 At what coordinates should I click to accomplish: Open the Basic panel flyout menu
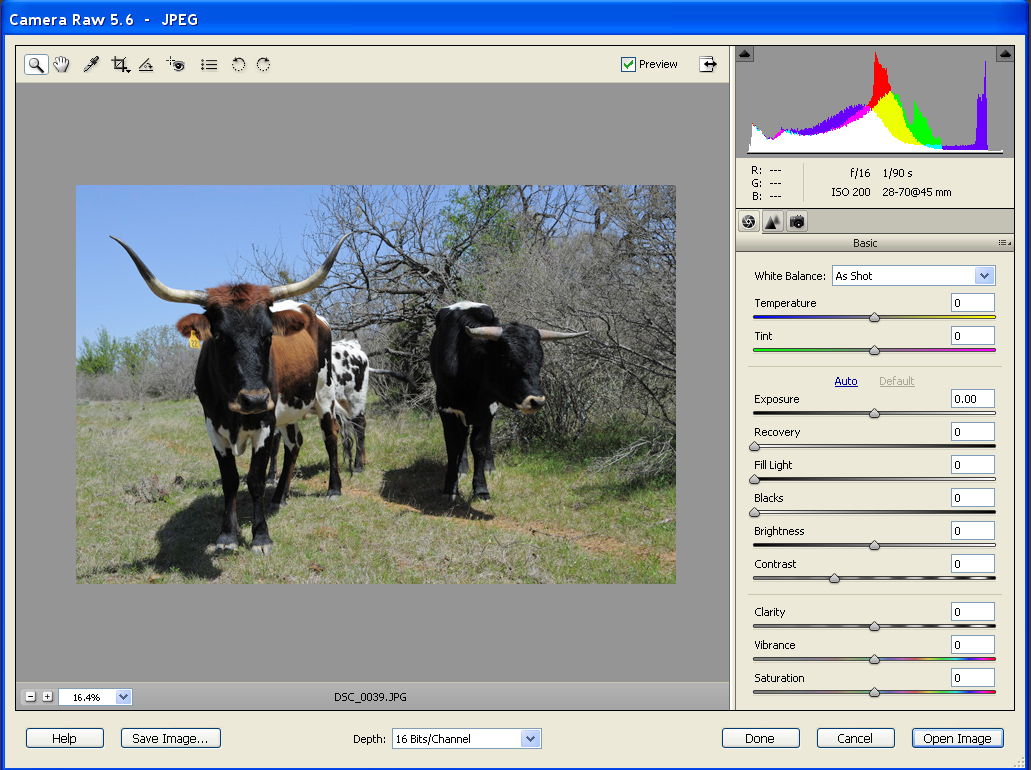point(1005,243)
